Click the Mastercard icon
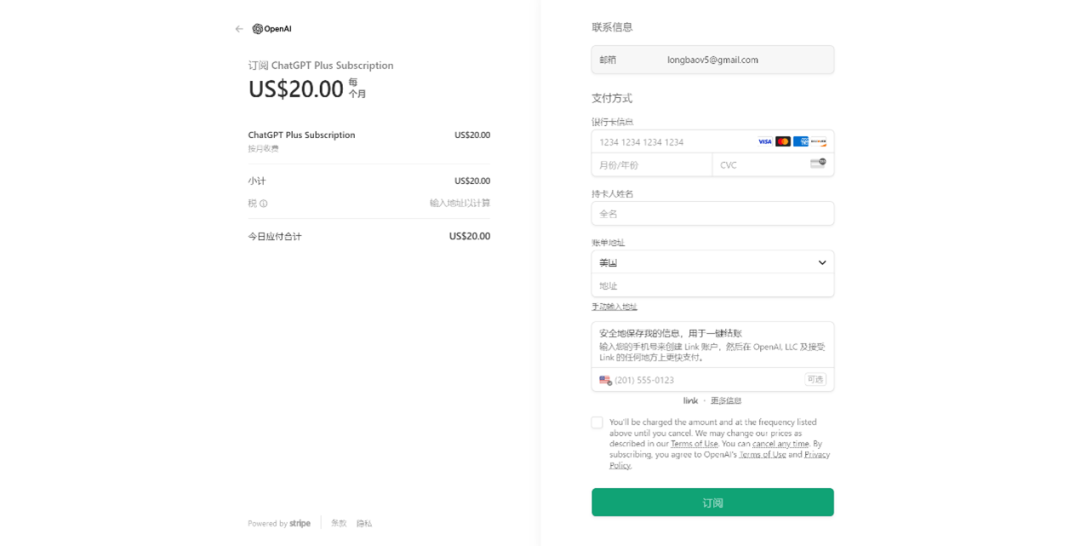This screenshot has width=1080, height=546. point(783,142)
